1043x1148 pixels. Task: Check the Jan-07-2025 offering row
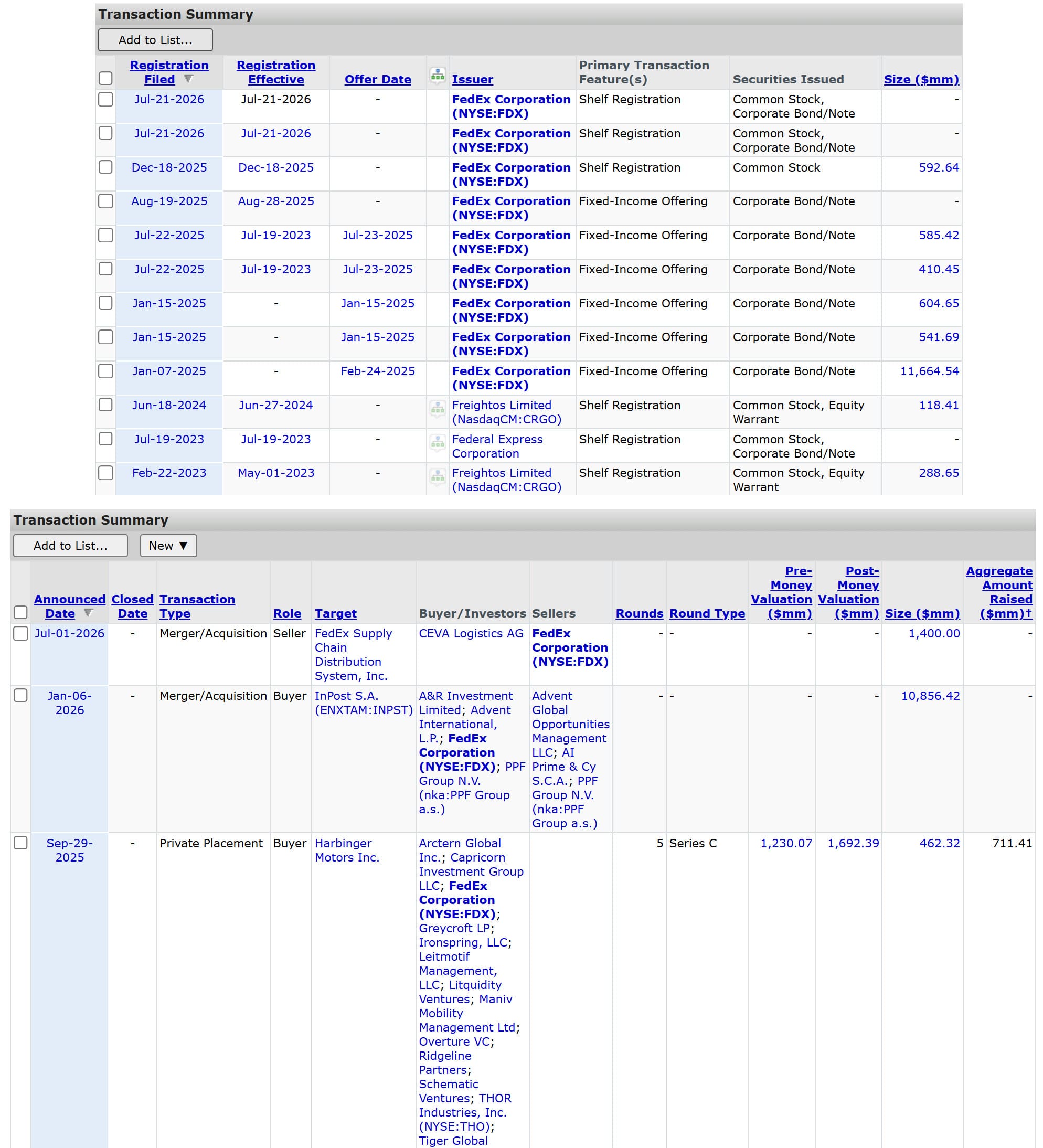click(105, 371)
